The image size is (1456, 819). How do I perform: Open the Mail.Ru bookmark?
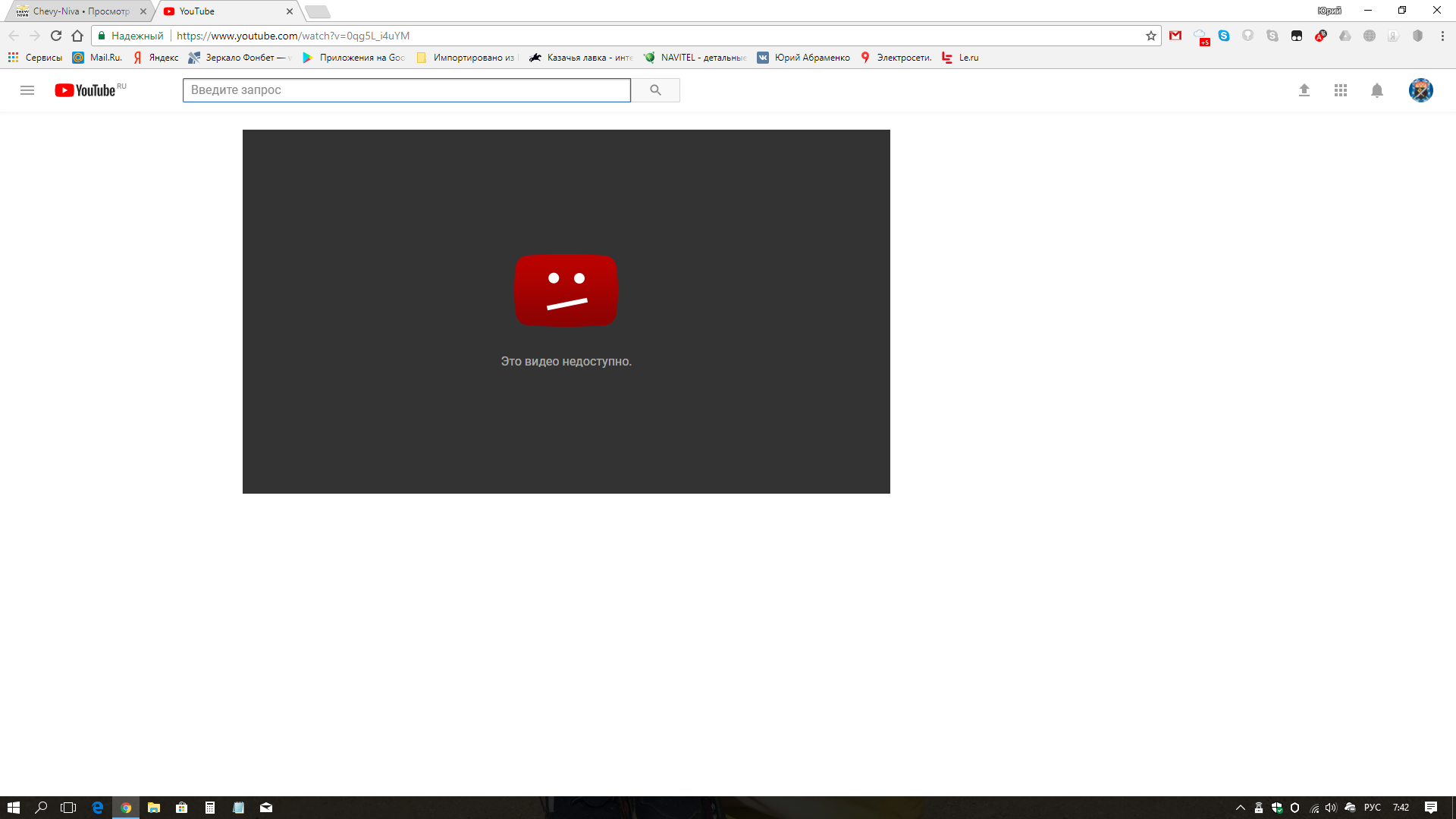pyautogui.click(x=98, y=58)
